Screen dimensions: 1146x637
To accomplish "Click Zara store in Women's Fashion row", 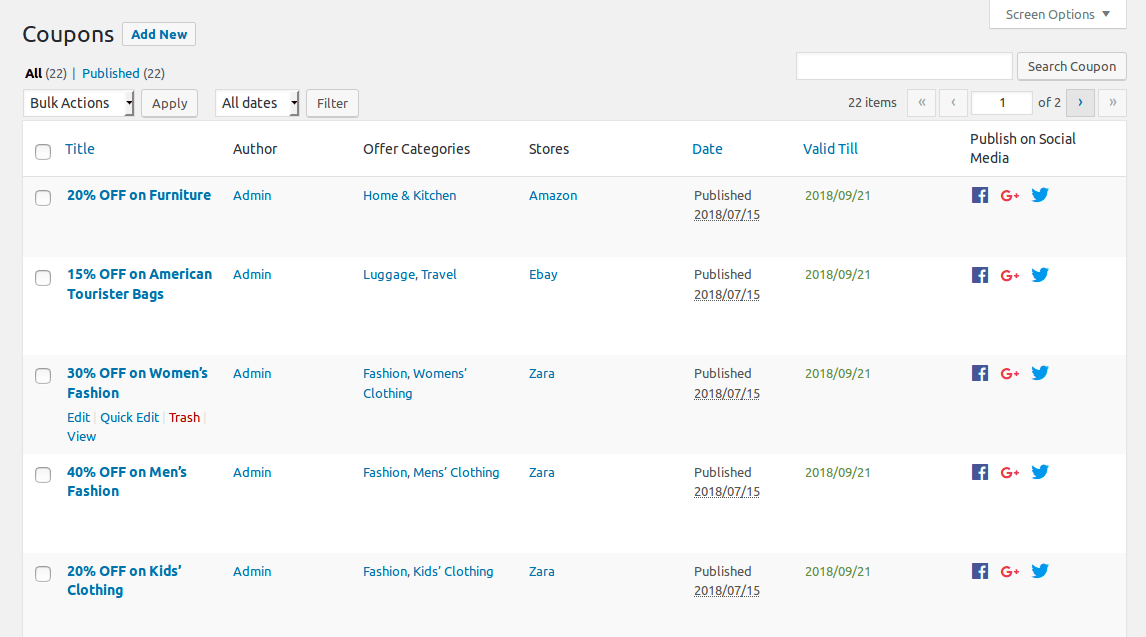I will 542,373.
